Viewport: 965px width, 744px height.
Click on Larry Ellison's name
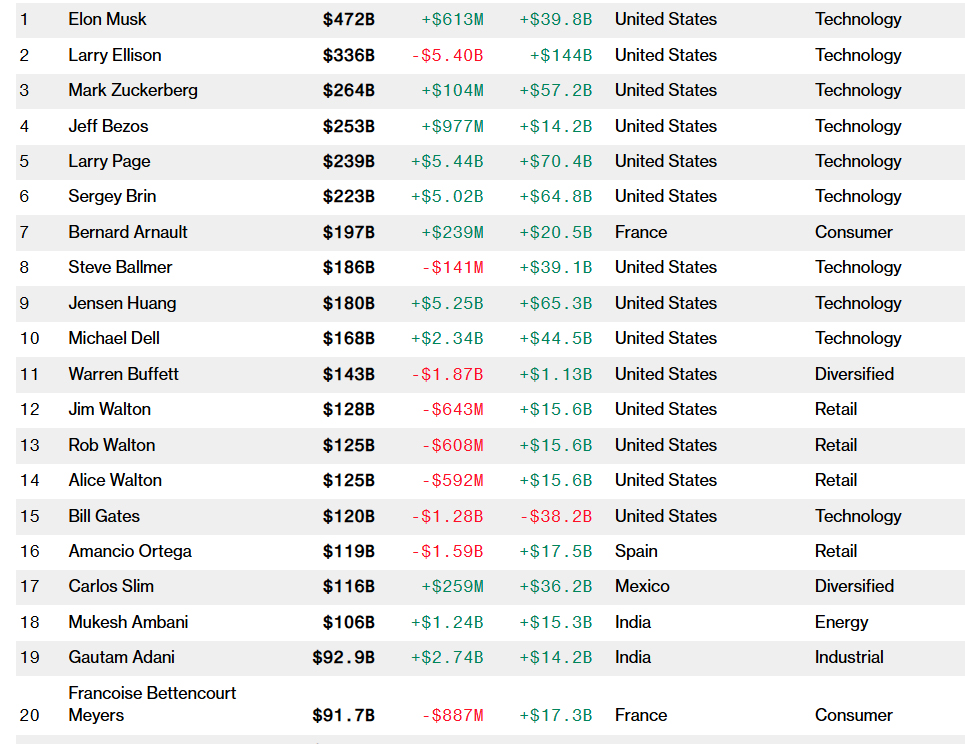[x=114, y=55]
